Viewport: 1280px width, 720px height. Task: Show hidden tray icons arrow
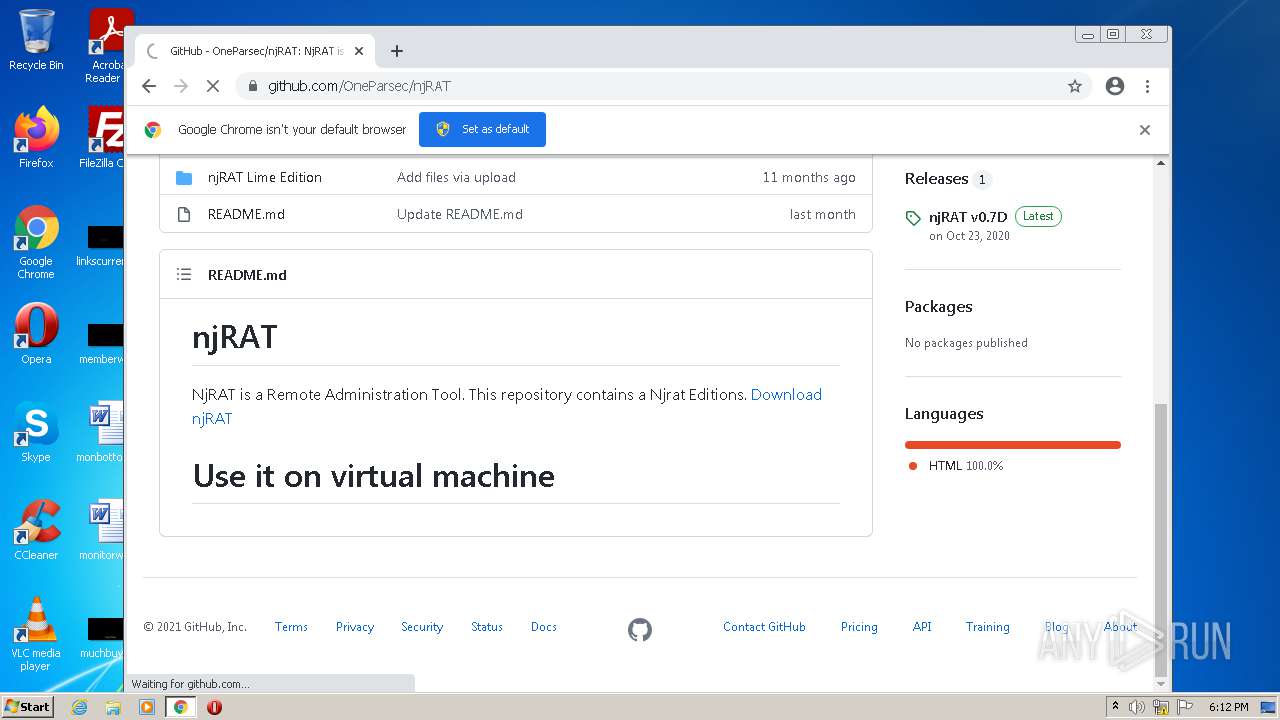coord(1115,707)
